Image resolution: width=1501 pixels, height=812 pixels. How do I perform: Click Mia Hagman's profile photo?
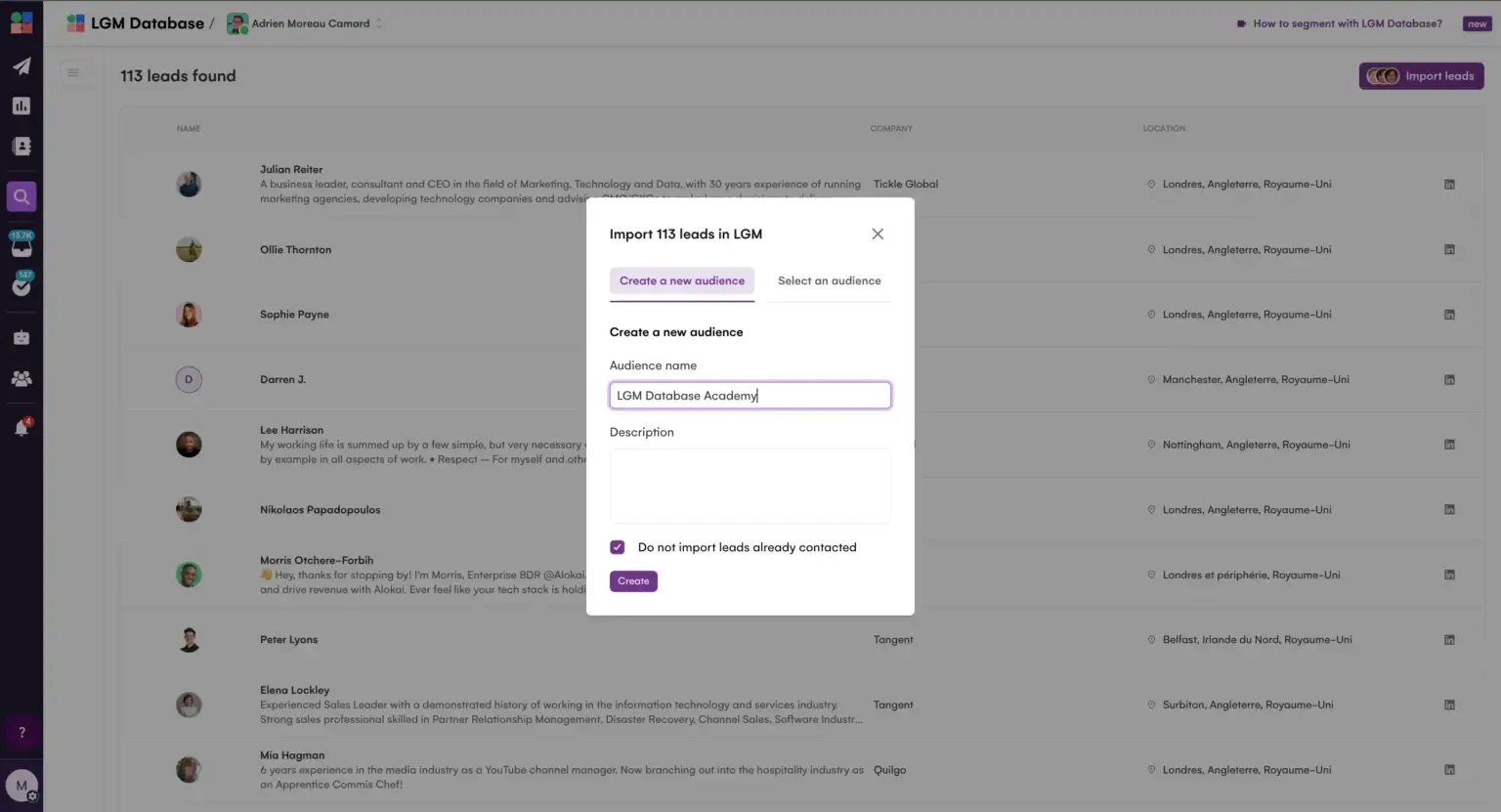[189, 770]
